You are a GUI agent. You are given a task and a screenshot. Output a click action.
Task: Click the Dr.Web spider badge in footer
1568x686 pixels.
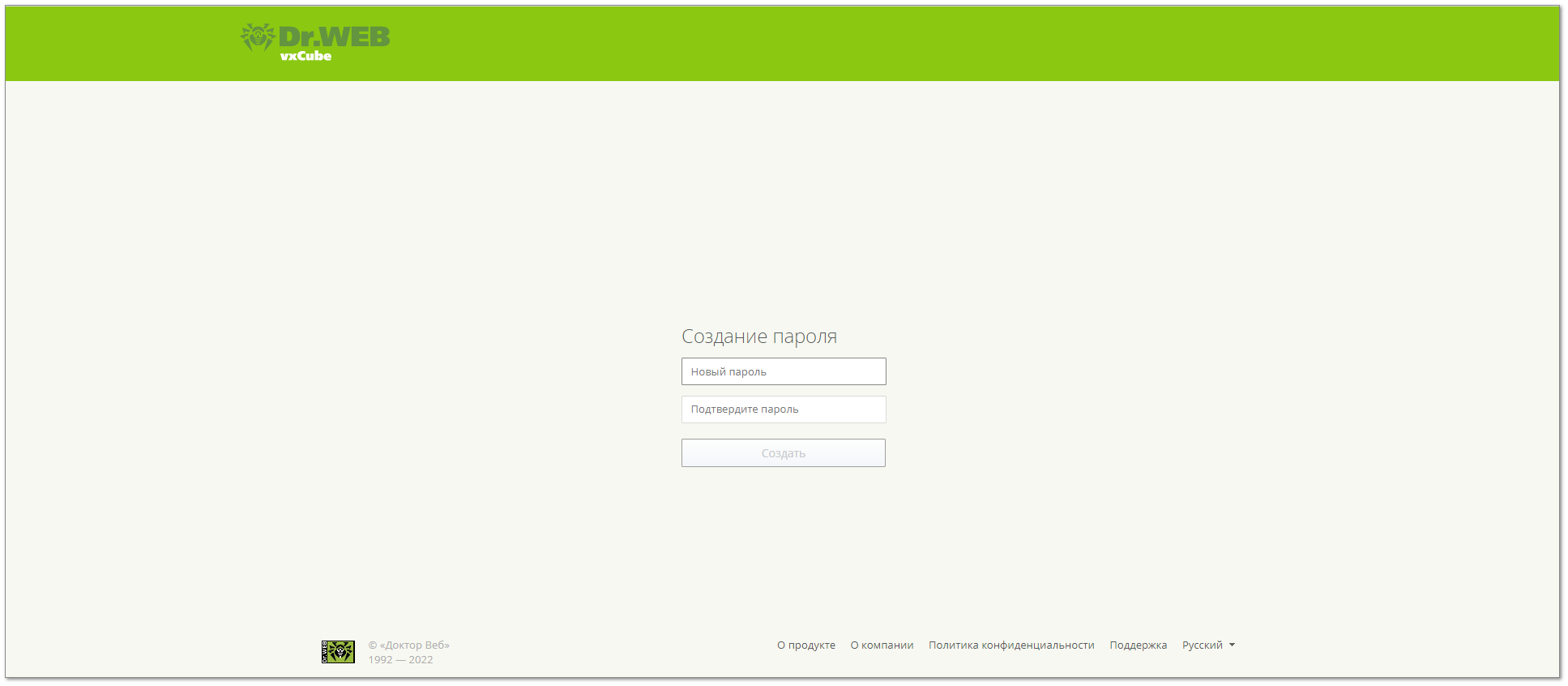coord(338,651)
